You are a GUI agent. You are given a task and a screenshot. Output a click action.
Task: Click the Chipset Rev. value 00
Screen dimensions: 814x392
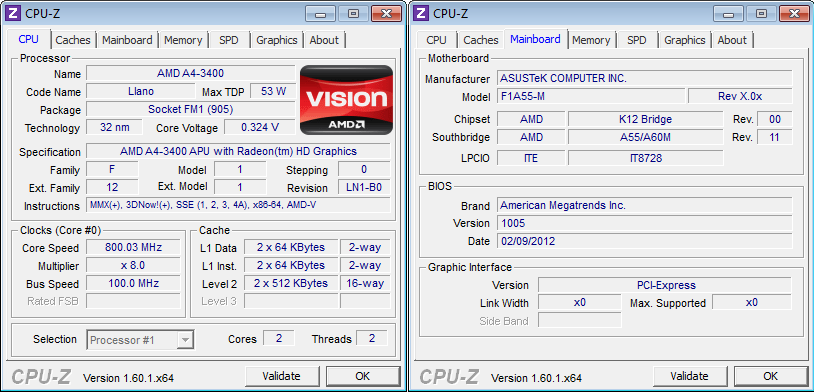coord(775,119)
